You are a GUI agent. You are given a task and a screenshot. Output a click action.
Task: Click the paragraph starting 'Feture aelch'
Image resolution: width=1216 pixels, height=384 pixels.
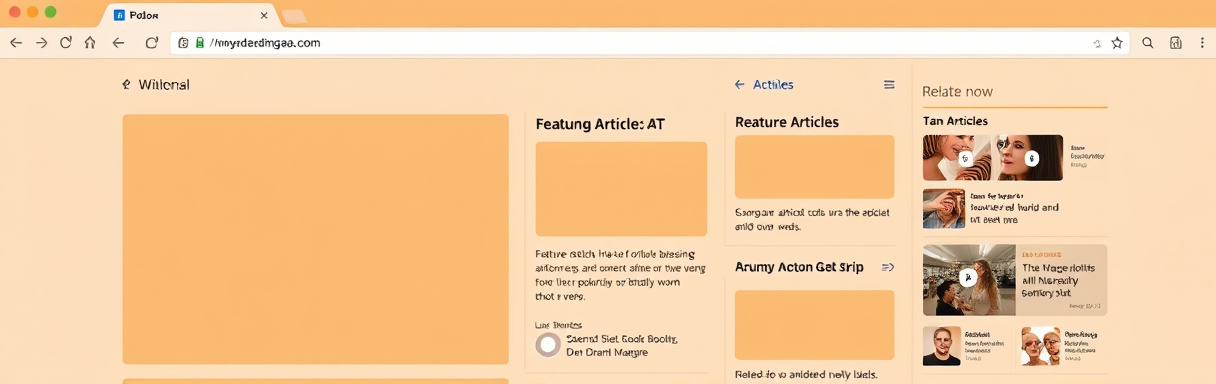click(621, 275)
